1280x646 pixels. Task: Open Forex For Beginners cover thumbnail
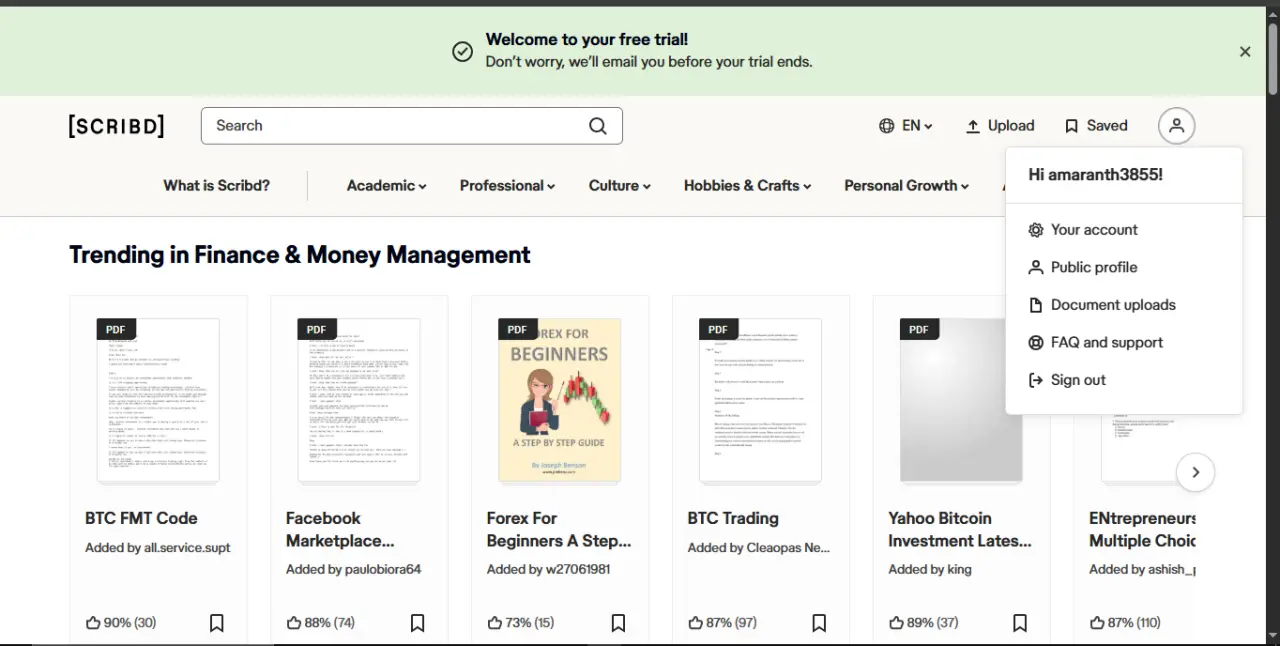point(559,400)
